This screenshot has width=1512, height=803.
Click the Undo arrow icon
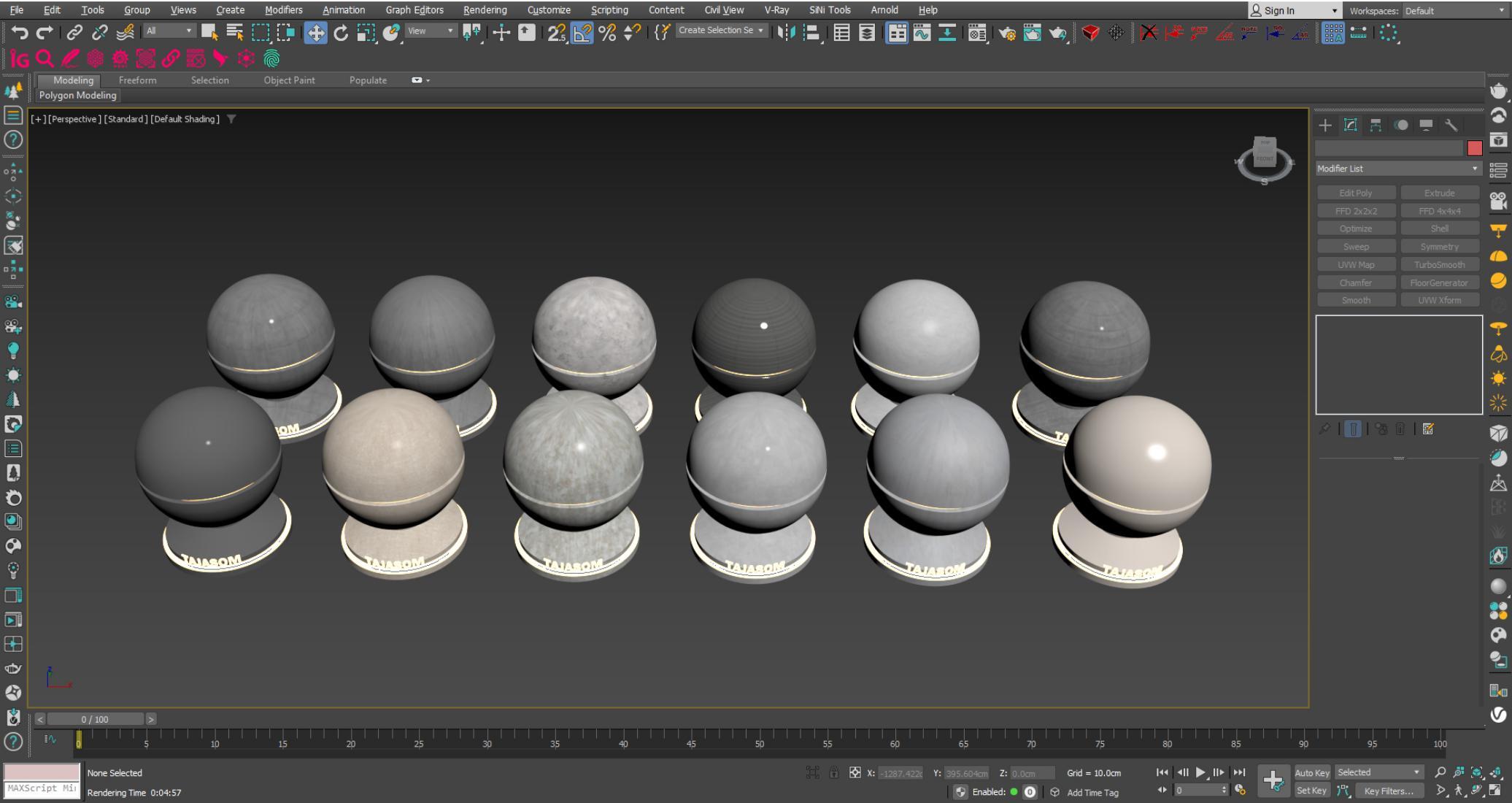coord(20,33)
